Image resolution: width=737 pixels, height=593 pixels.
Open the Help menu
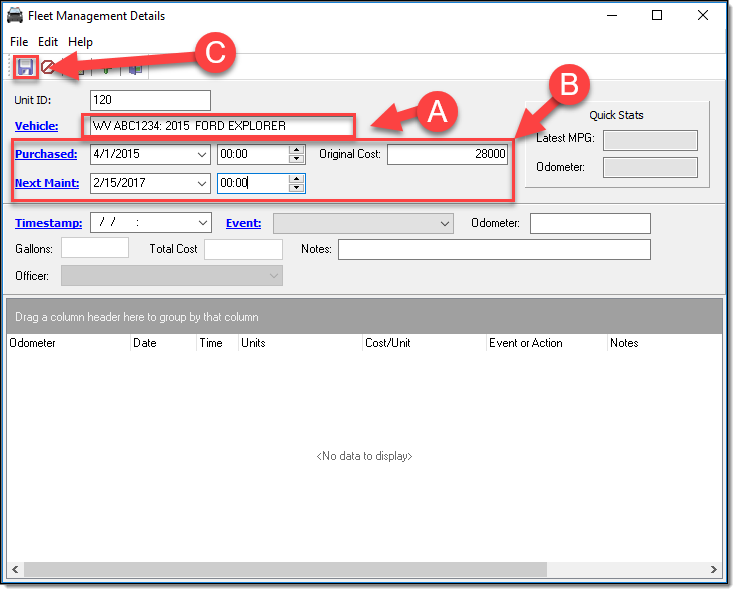click(80, 42)
